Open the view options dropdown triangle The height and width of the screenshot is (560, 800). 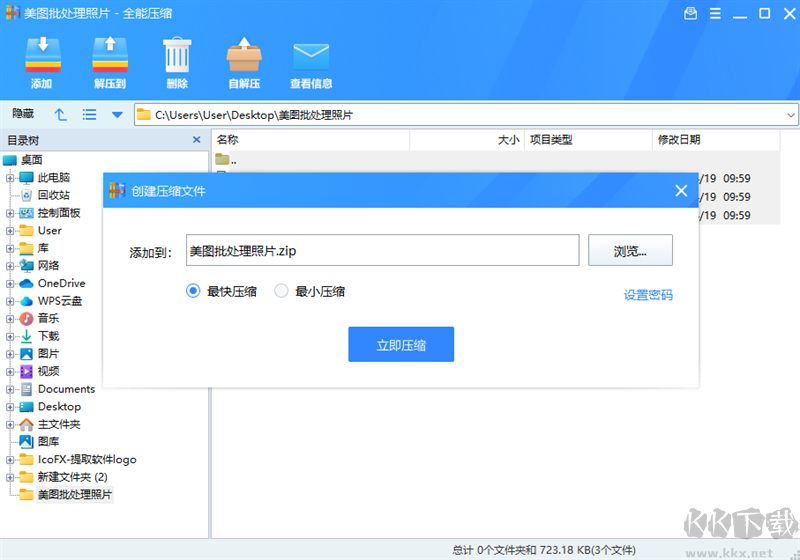pyautogui.click(x=117, y=115)
